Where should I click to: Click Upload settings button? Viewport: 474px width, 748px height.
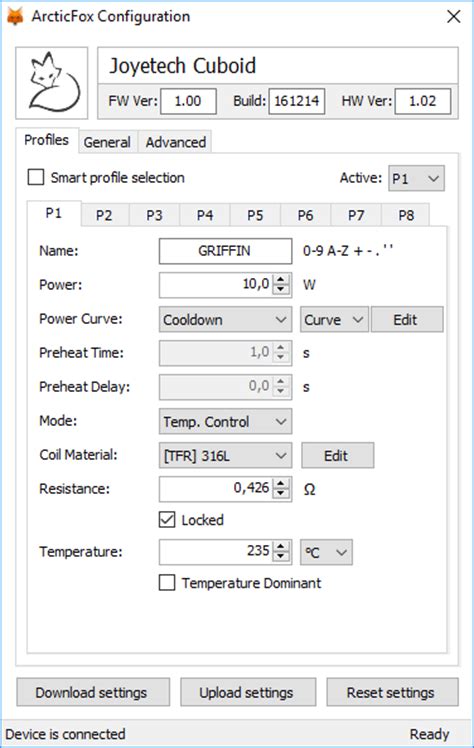coord(247,692)
